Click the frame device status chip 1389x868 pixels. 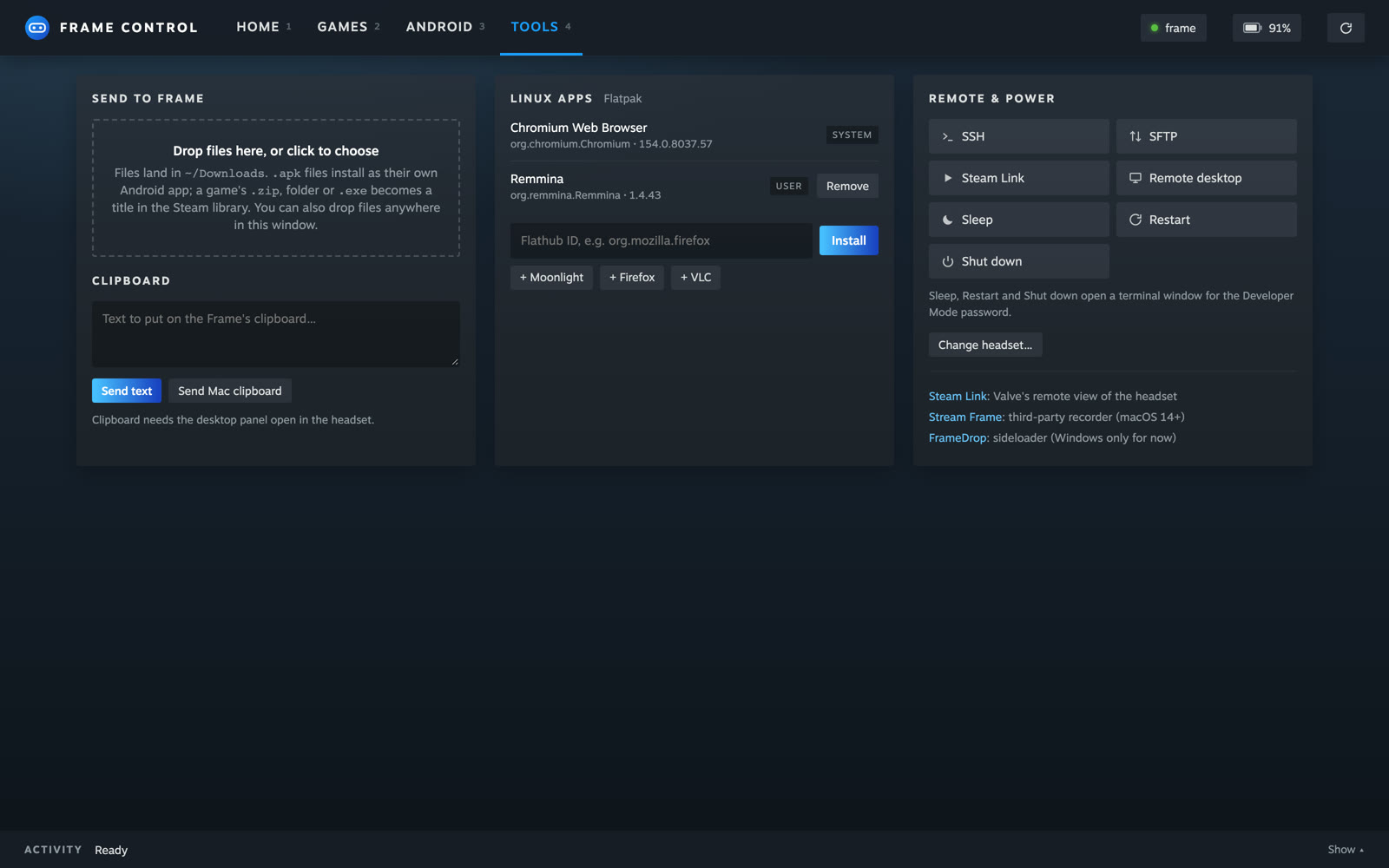tap(1173, 28)
